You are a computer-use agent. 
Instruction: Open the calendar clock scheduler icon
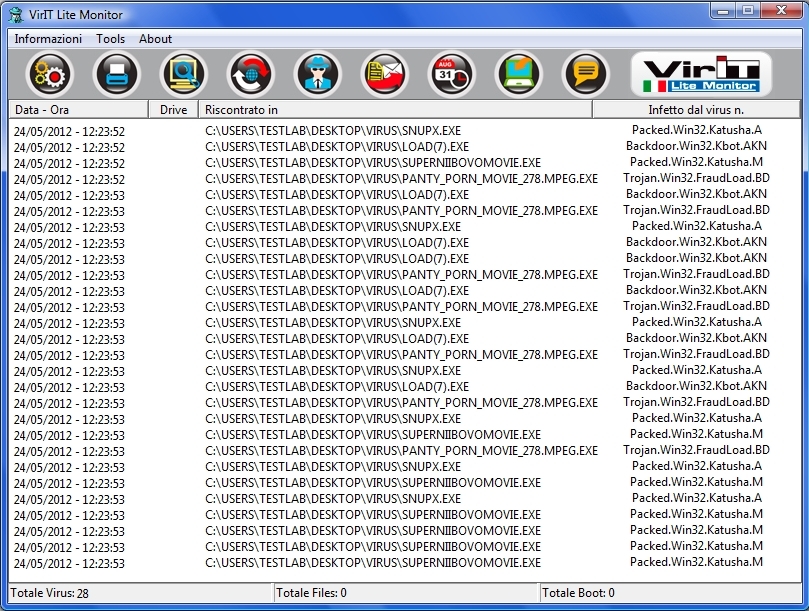(x=452, y=74)
